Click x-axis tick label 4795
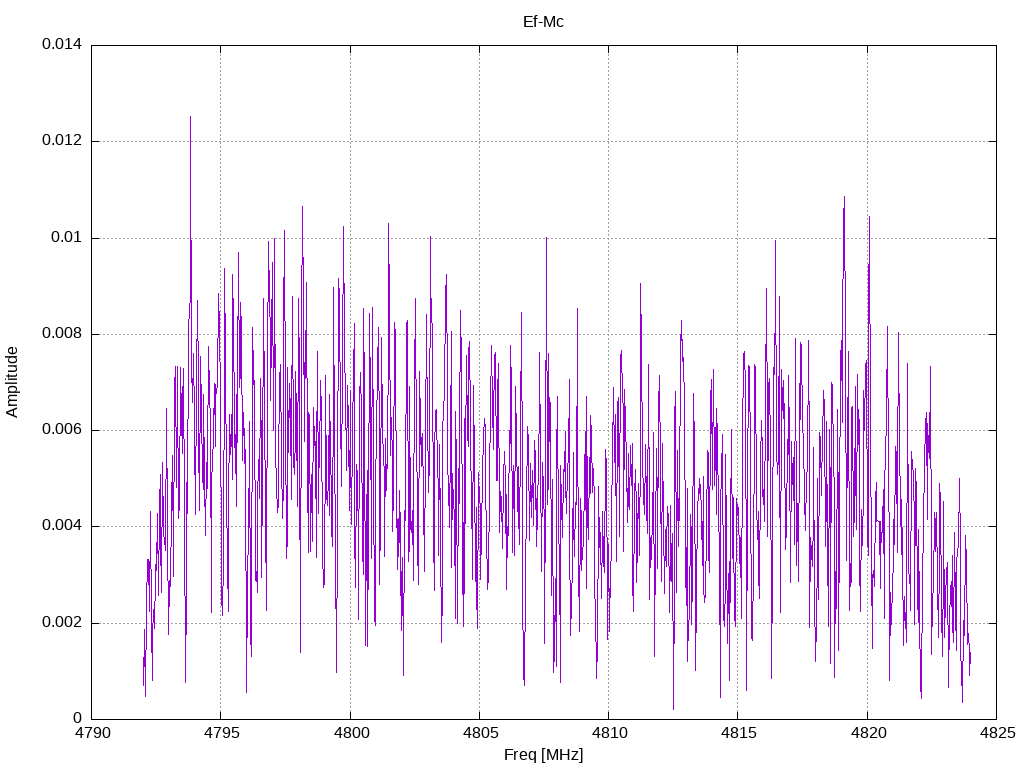The height and width of the screenshot is (768, 1024). [221, 733]
